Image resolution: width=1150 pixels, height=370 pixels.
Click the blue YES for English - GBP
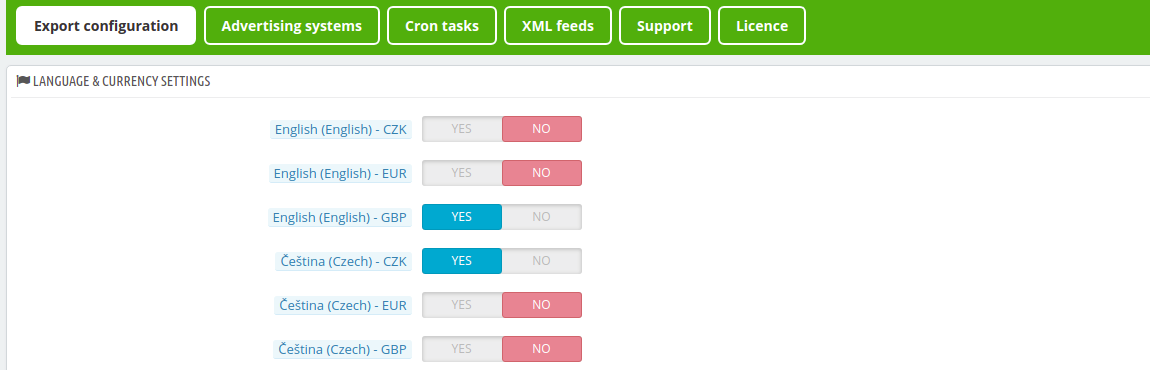(x=462, y=217)
